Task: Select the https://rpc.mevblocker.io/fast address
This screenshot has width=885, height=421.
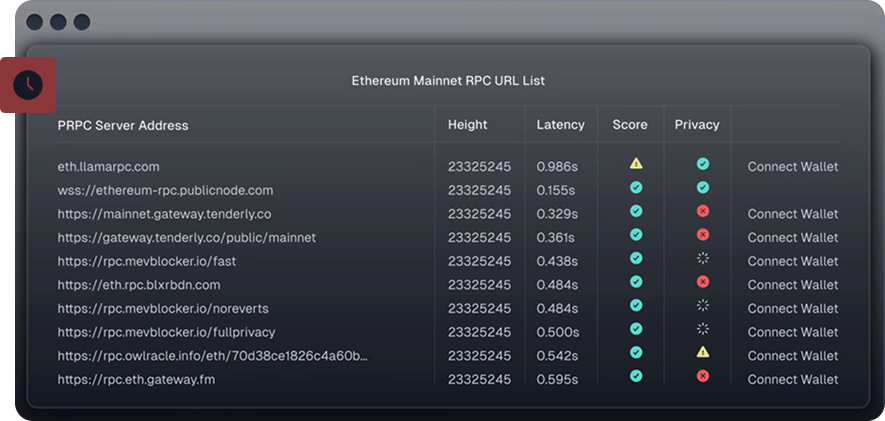Action: point(147,261)
